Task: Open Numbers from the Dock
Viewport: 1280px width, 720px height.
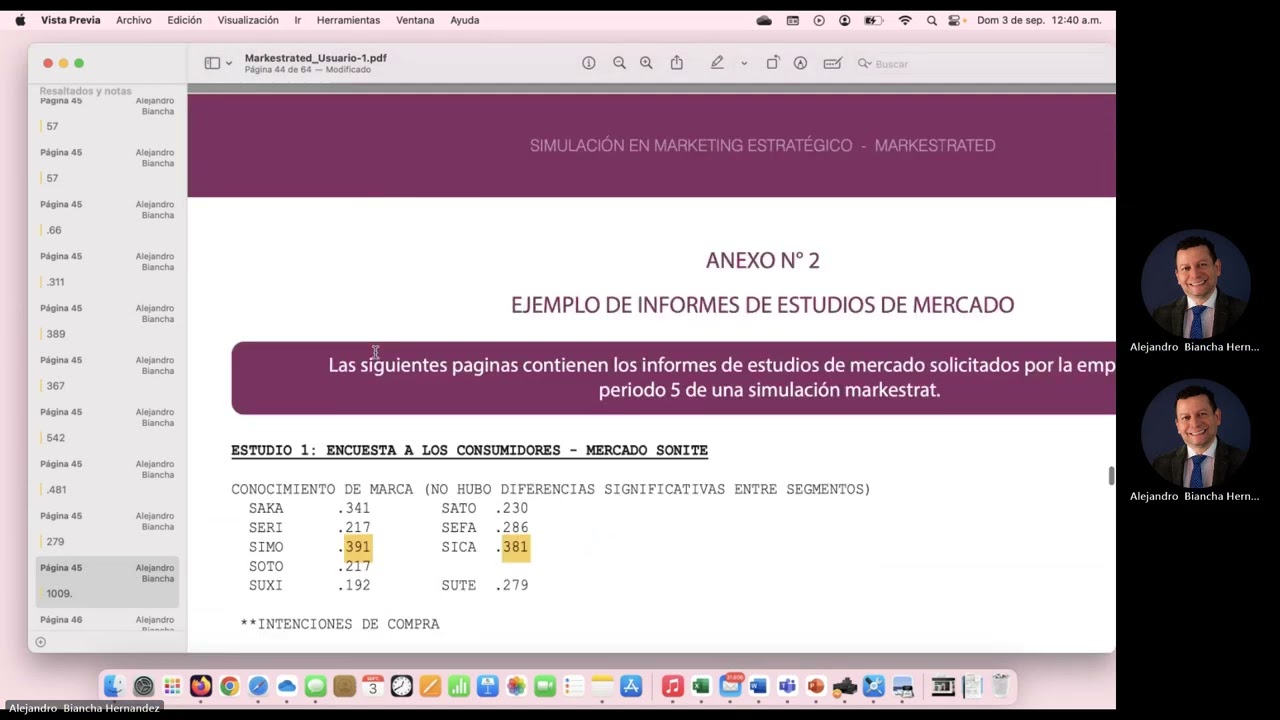Action: pyautogui.click(x=459, y=686)
